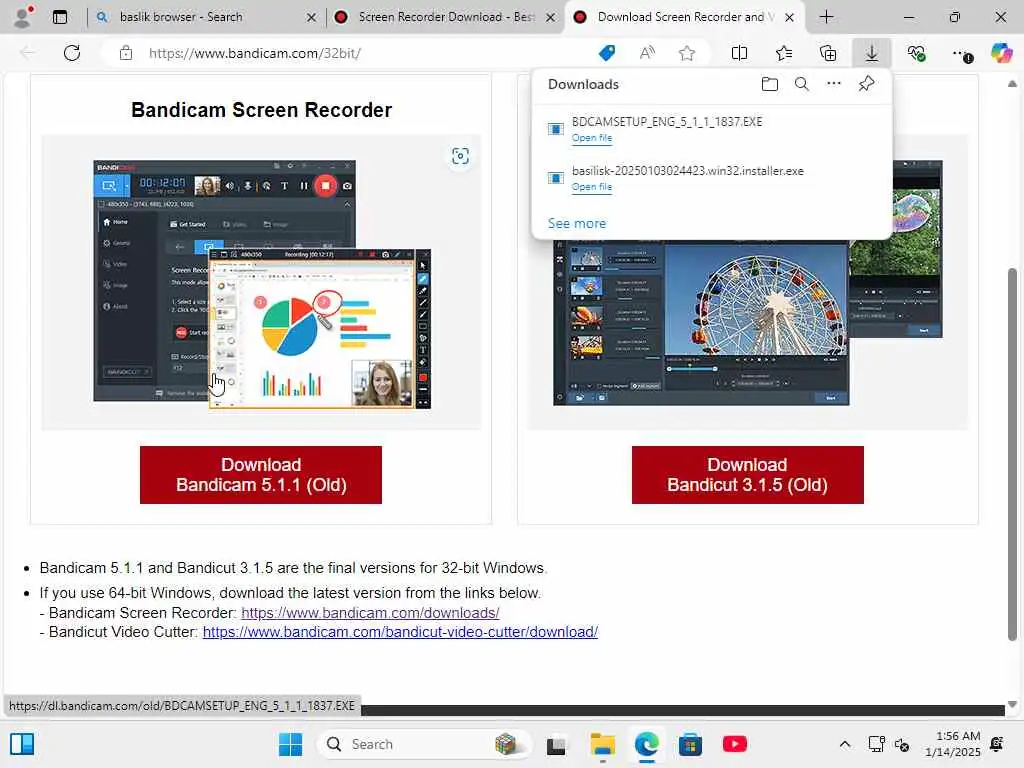
Task: Open the tab actions menu icon
Action: tap(60, 17)
